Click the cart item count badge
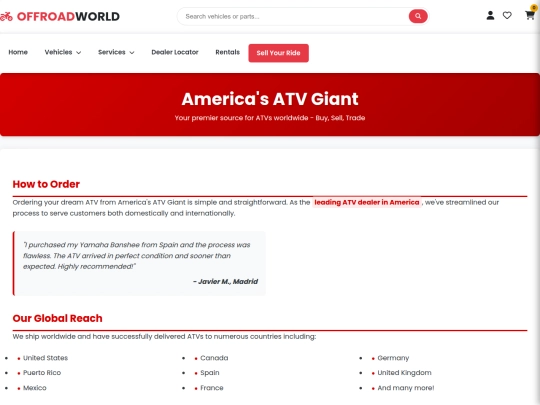This screenshot has width=540, height=405. click(534, 8)
